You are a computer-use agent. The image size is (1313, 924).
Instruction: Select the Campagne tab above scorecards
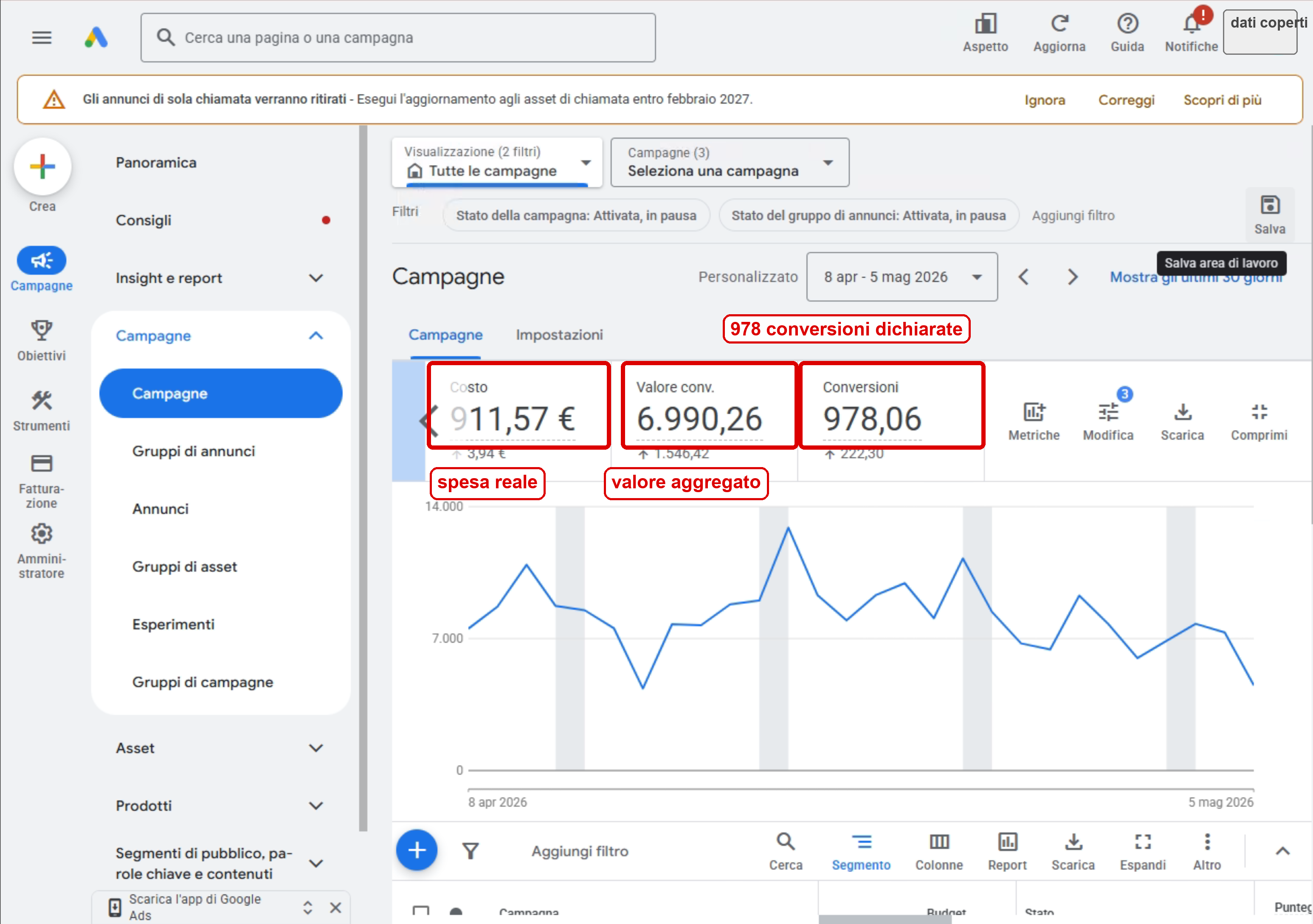(x=445, y=335)
